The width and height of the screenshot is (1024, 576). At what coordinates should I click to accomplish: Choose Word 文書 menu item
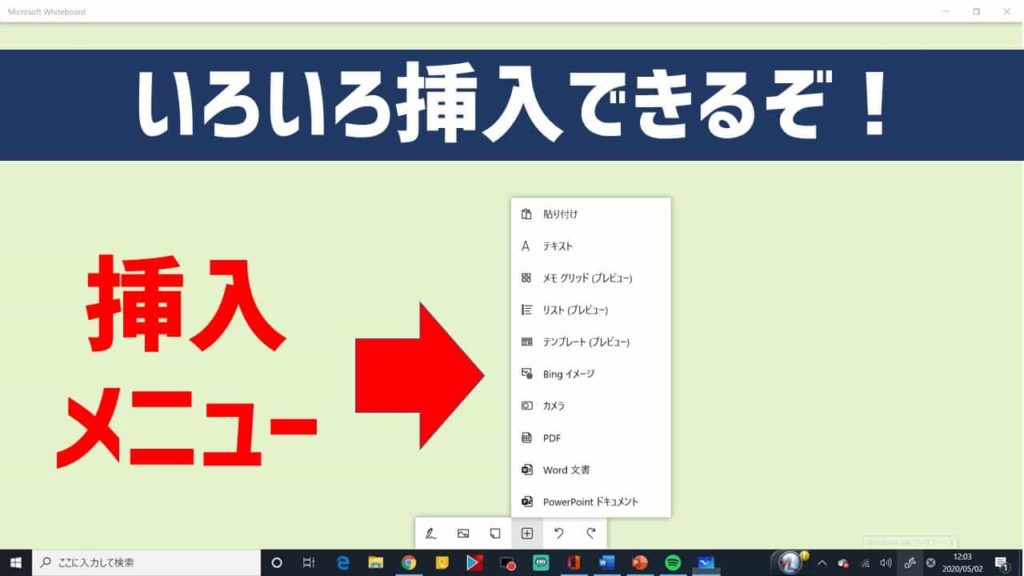pos(590,470)
